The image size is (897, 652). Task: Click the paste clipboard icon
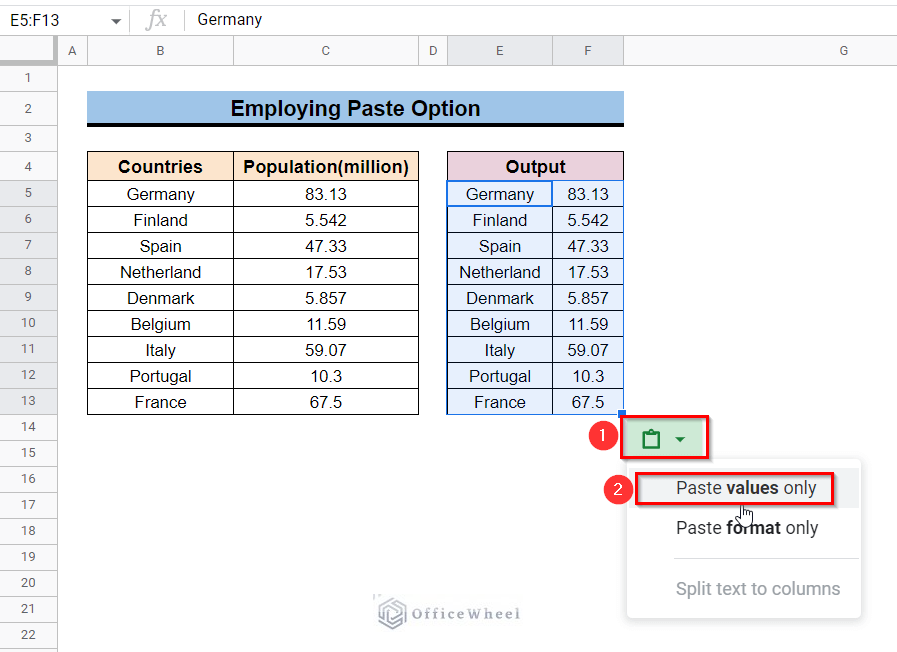click(651, 439)
